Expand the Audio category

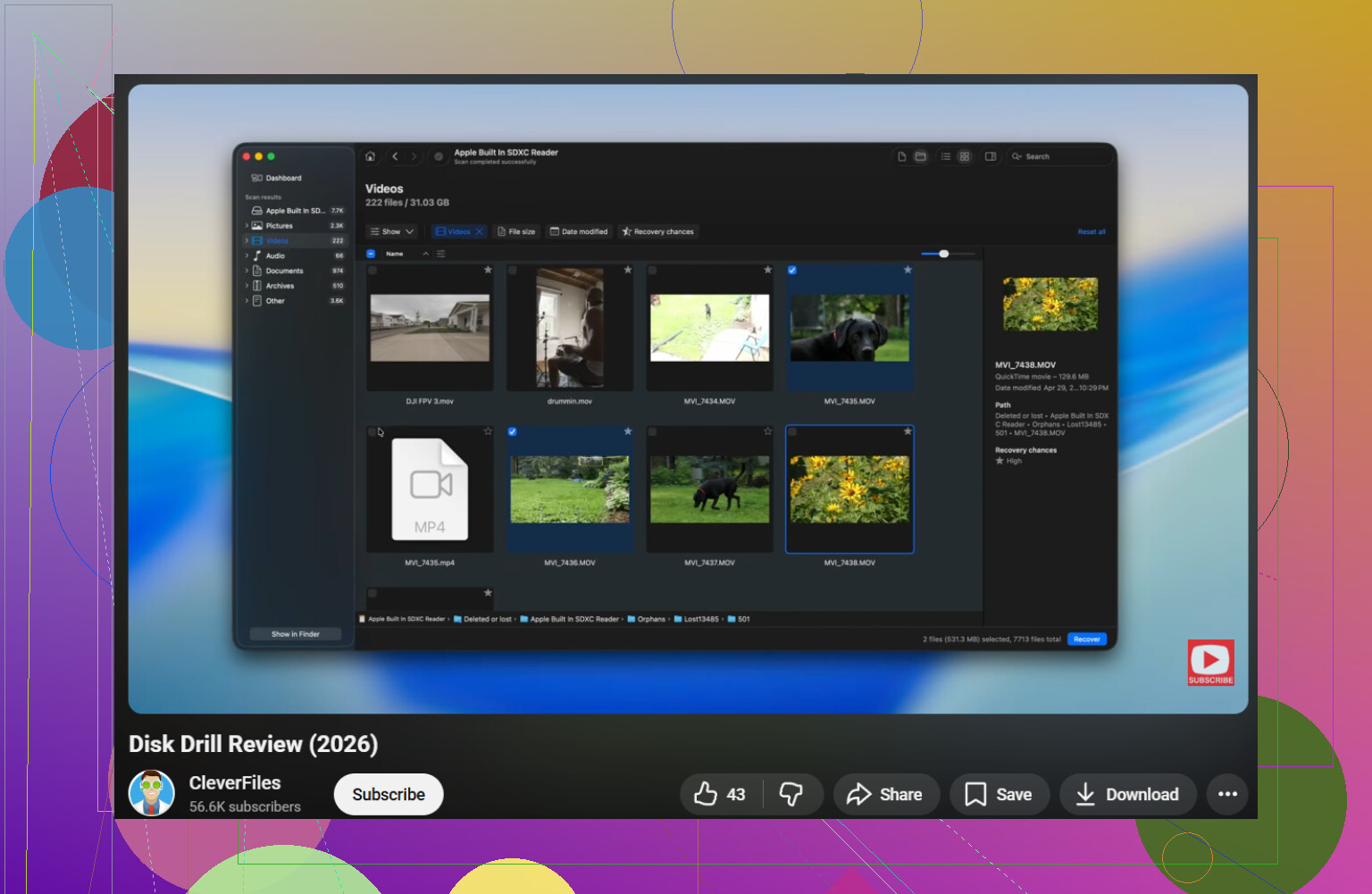pyautogui.click(x=247, y=255)
